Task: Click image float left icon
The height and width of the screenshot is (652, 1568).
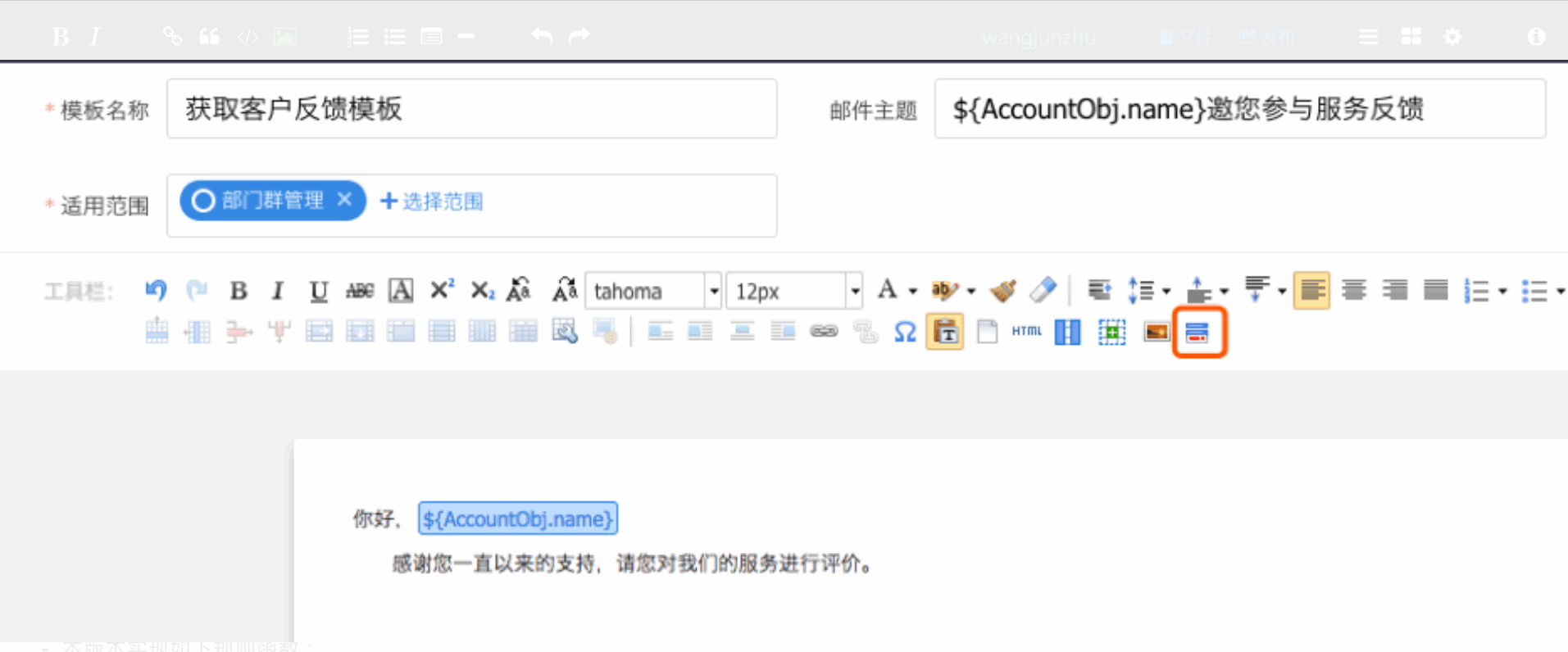Action: tap(660, 332)
